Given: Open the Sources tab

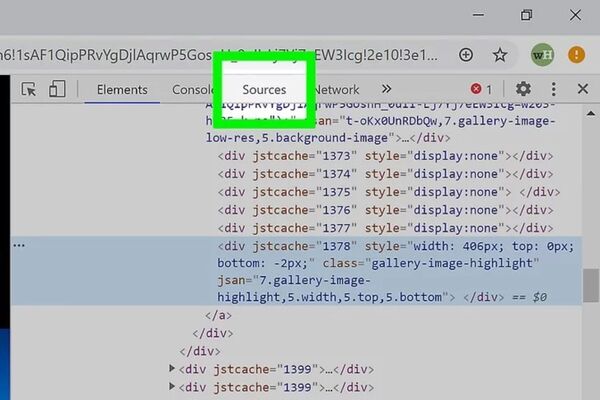Looking at the screenshot, I should coord(264,90).
